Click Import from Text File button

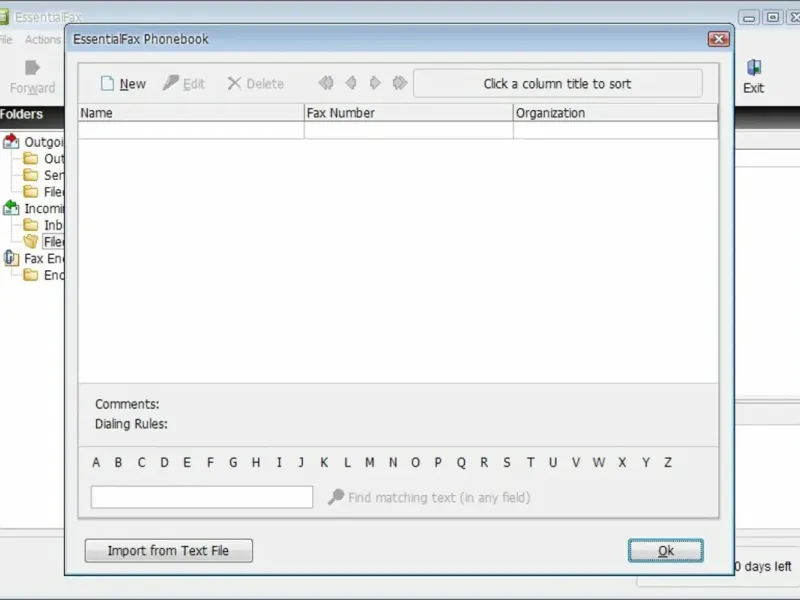coord(168,551)
